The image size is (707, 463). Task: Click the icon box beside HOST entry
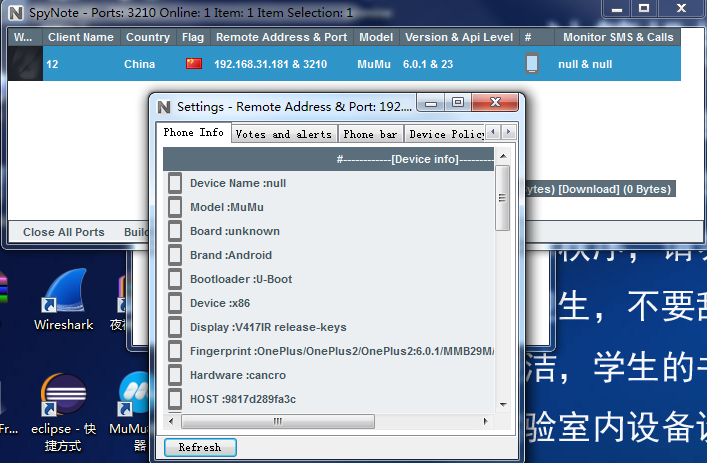click(x=175, y=399)
